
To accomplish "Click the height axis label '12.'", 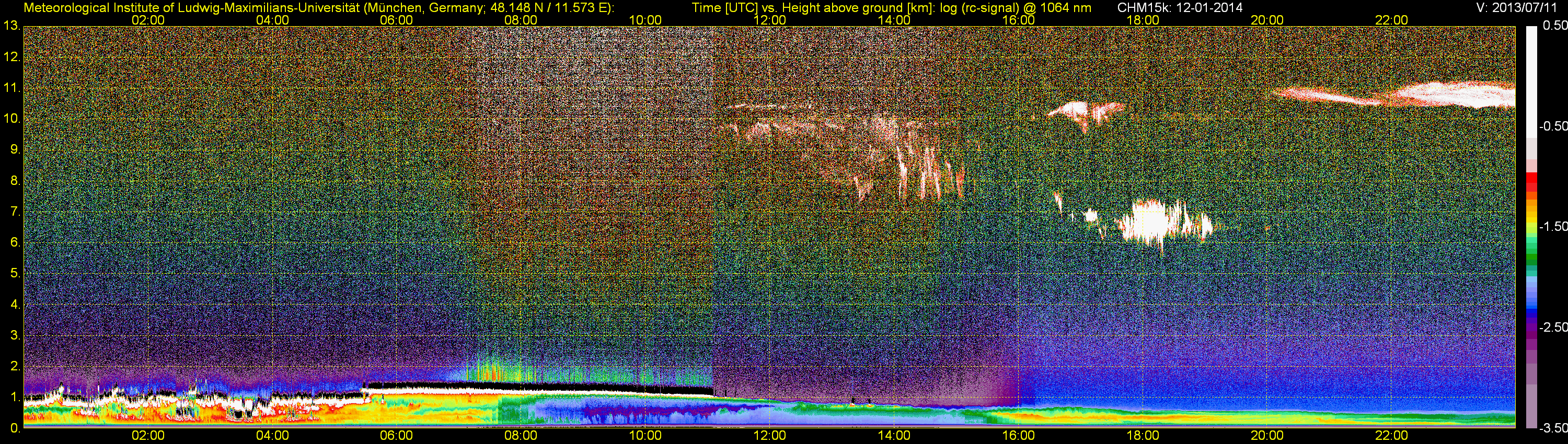I will [x=11, y=57].
